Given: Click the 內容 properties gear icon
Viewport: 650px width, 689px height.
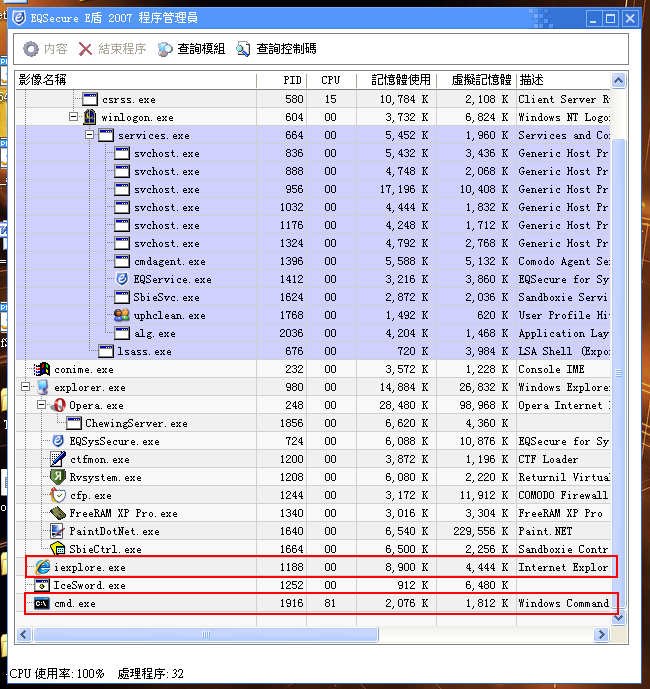Looking at the screenshot, I should click(31, 49).
